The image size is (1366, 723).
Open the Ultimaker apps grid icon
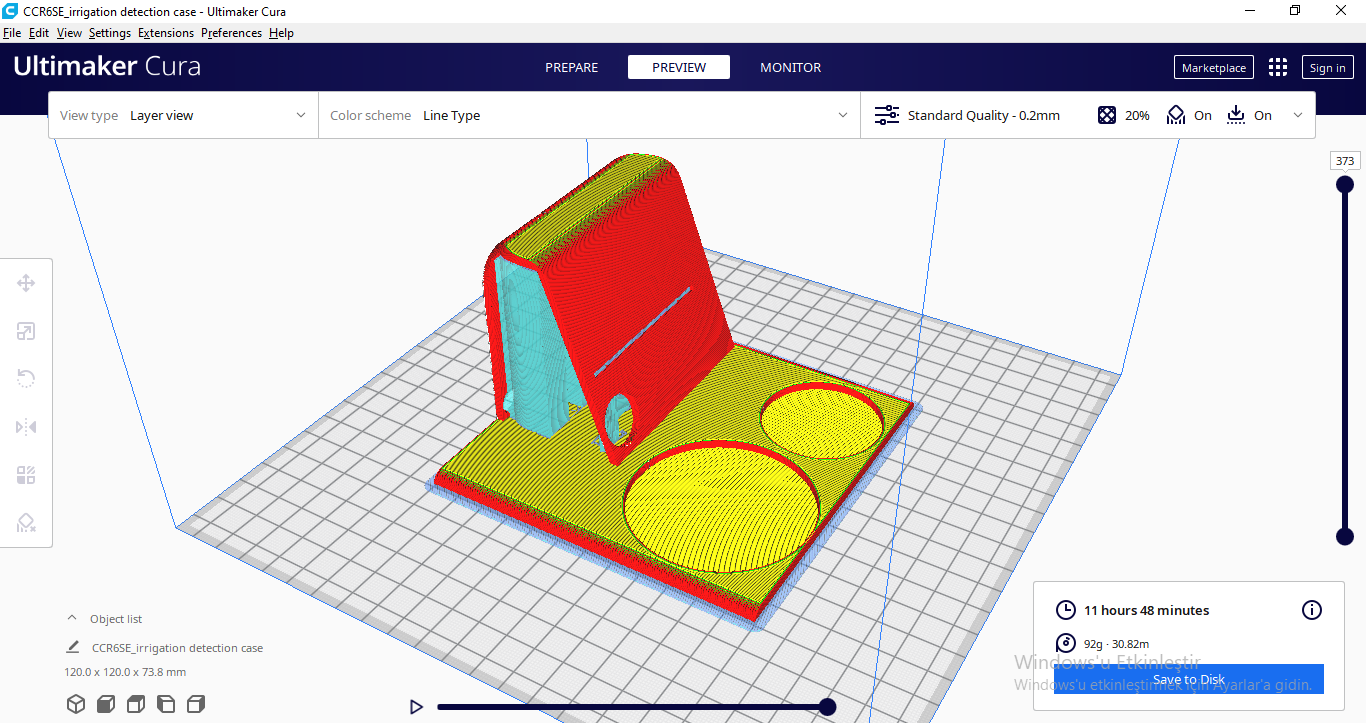(1277, 67)
